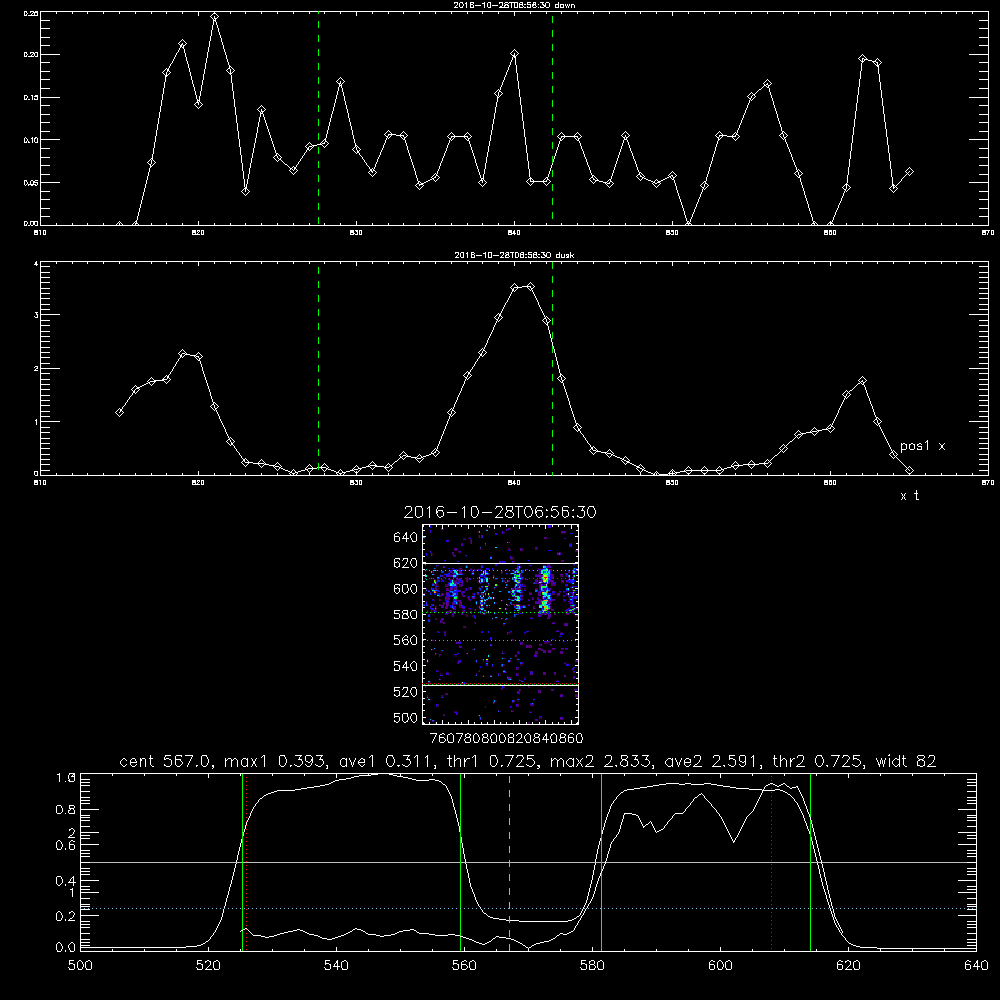
Task: Click the green vertical line near 560 in bottom plot
Action: tap(460, 862)
